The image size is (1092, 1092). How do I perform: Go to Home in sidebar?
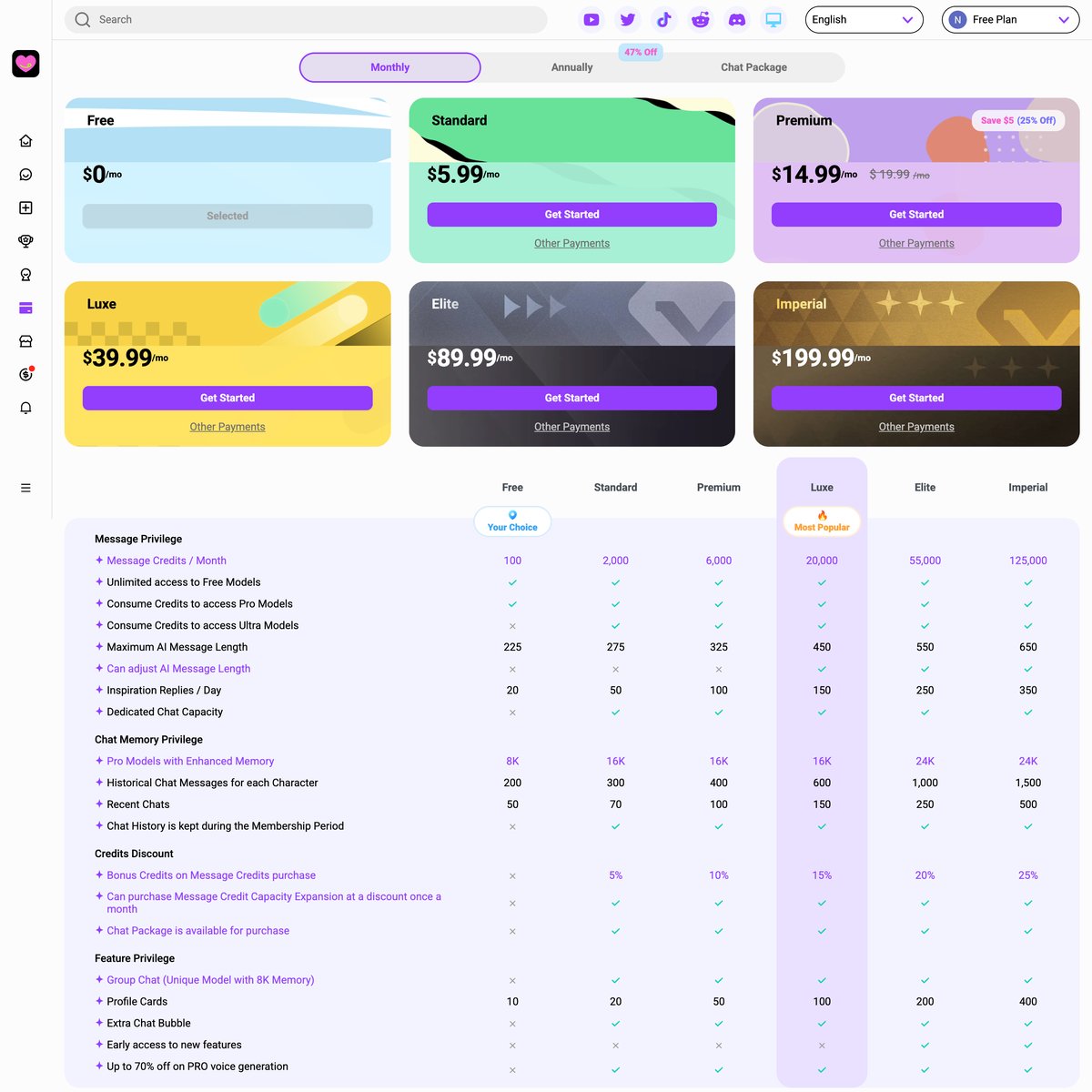25,141
